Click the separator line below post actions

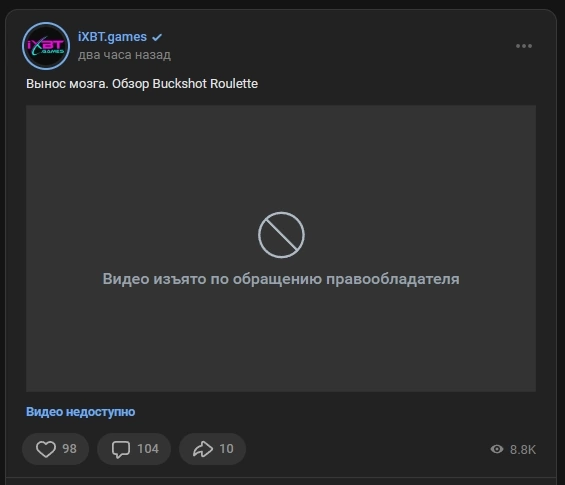281,478
